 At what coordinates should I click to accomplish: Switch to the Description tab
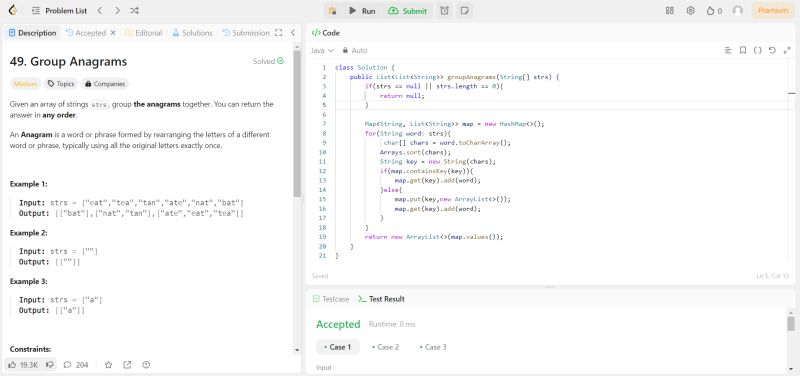[33, 33]
